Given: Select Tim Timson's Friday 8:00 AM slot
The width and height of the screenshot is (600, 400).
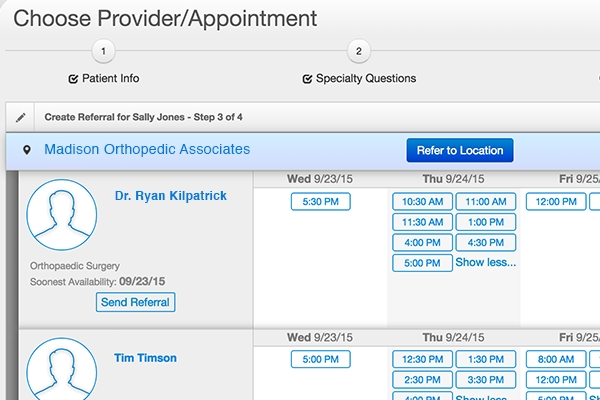Looking at the screenshot, I should (556, 359).
